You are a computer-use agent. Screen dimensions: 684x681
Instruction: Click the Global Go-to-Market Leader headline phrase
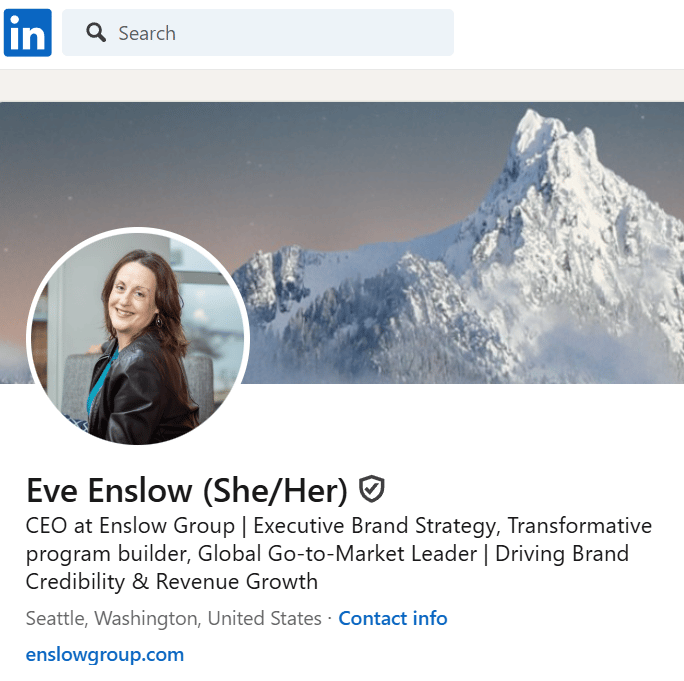point(337,554)
